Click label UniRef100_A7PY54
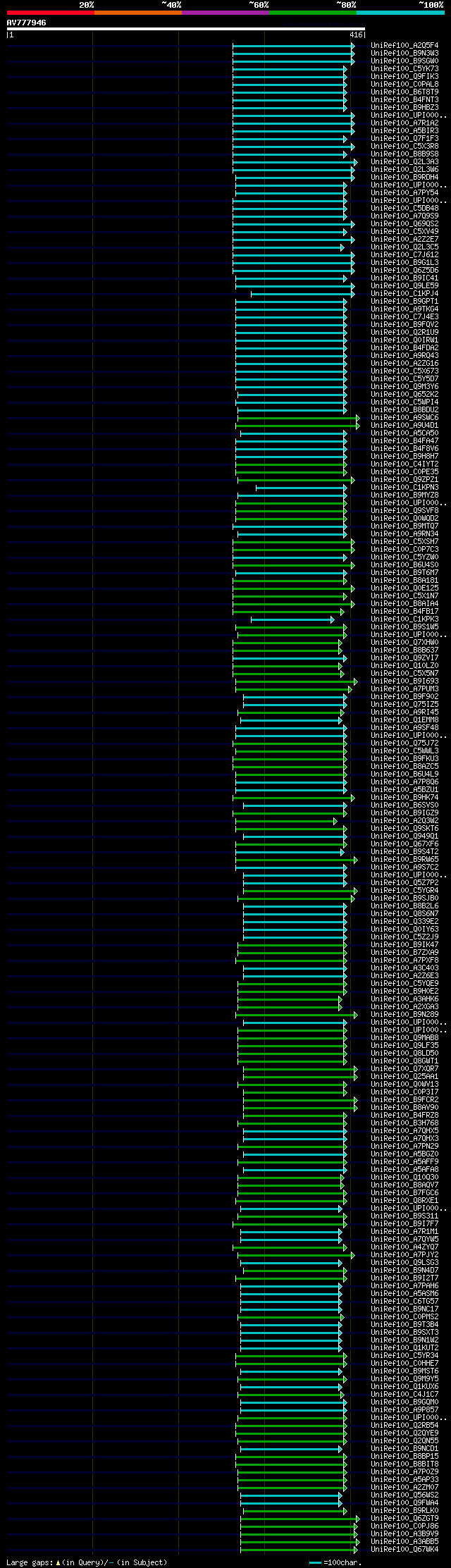451x1568 pixels. [x=404, y=193]
